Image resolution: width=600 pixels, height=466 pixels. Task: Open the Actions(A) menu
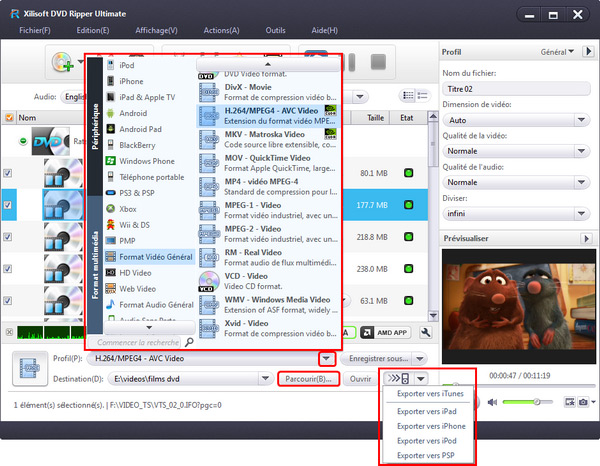tap(221, 30)
